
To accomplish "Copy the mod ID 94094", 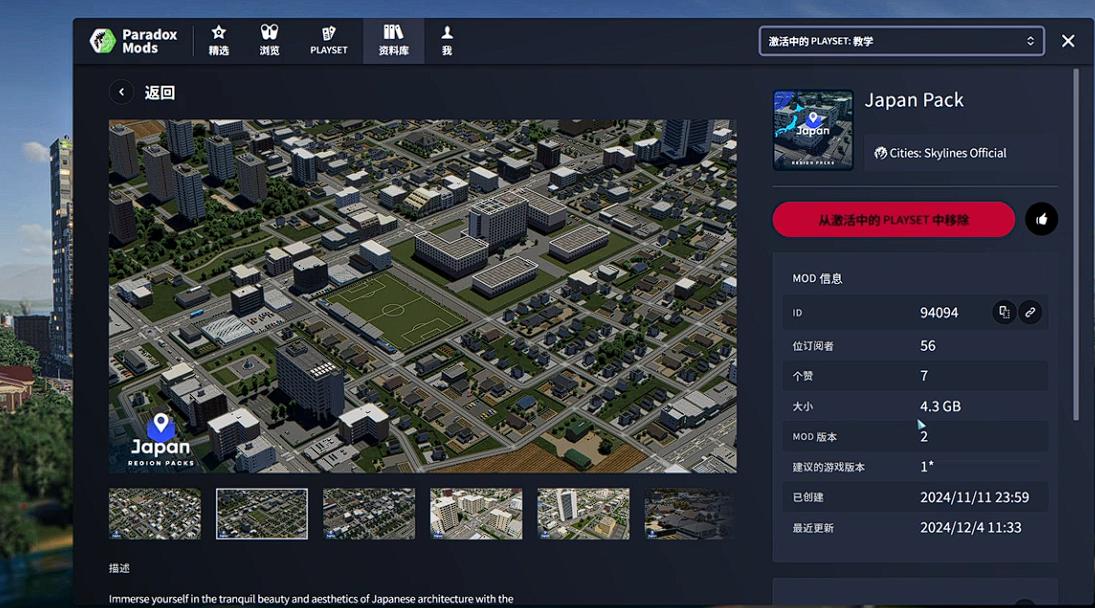I will pos(1004,312).
